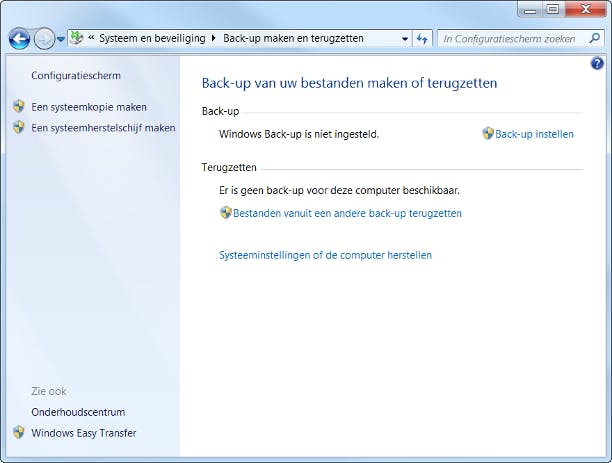Open Help with the blue question mark
The height and width of the screenshot is (463, 612).
click(597, 63)
